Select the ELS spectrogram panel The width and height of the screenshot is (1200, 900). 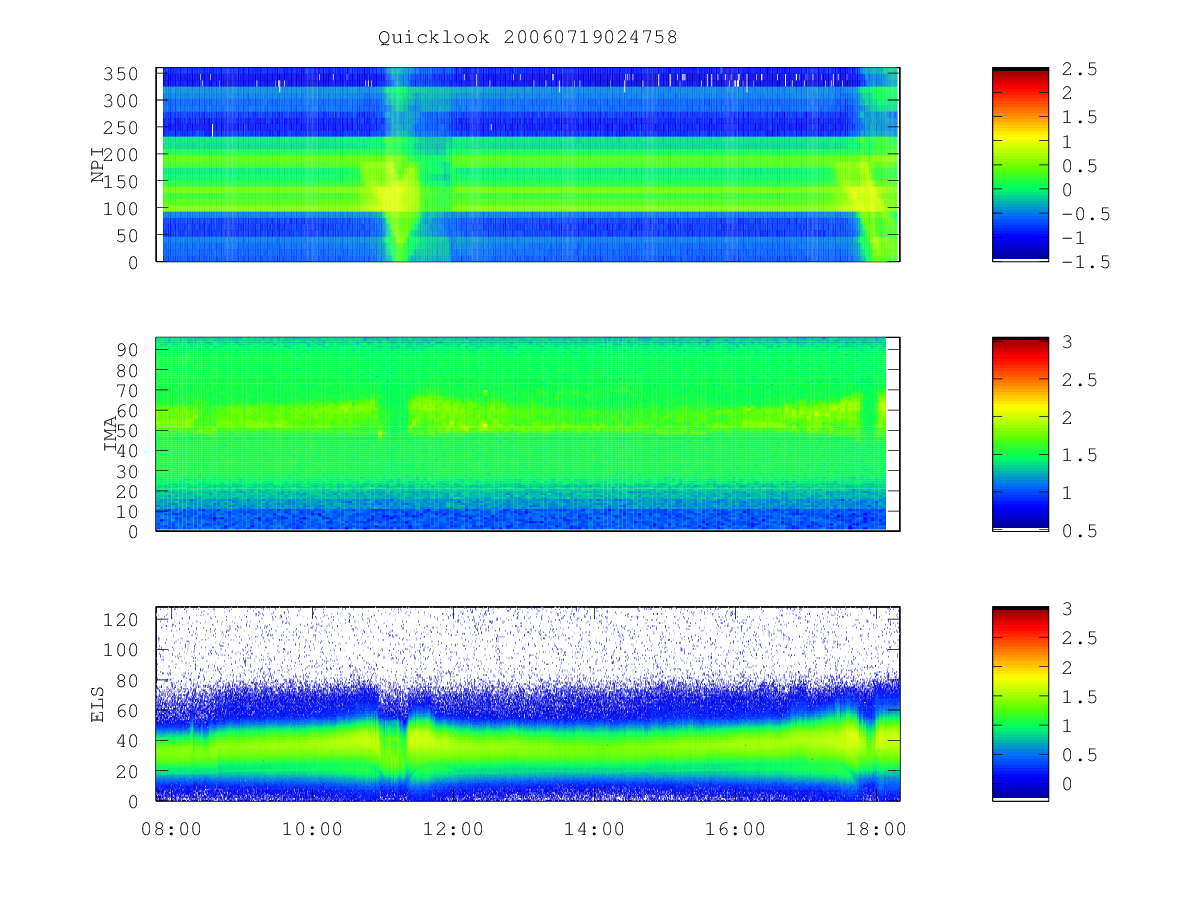tap(528, 704)
